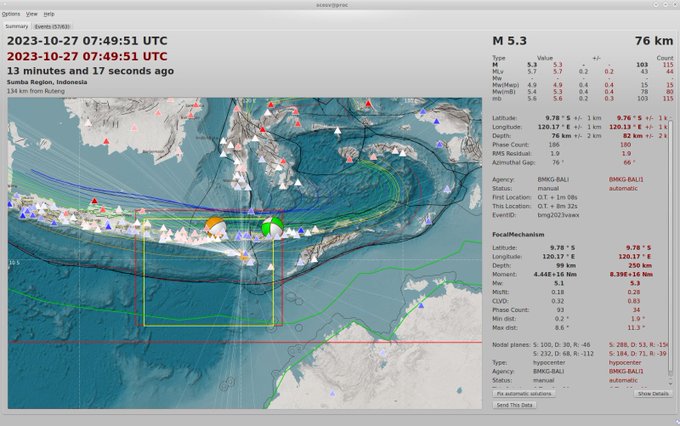Click the Mw(Mwp) magnitude row label
680x426 pixels.
[506, 85]
